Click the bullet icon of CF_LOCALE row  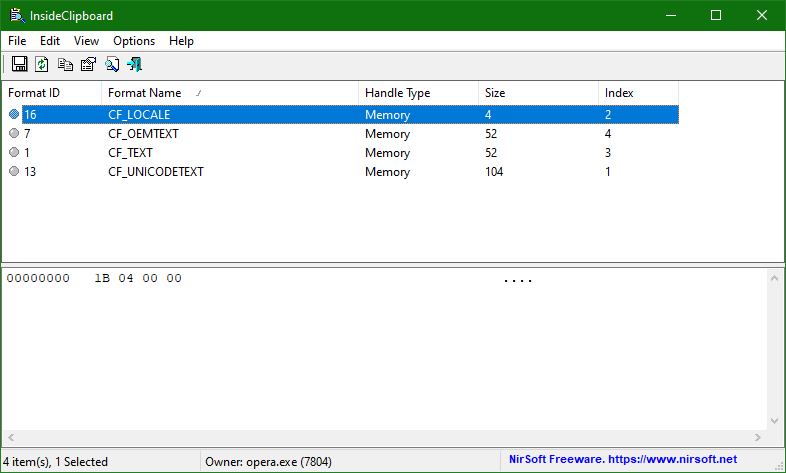pos(14,114)
